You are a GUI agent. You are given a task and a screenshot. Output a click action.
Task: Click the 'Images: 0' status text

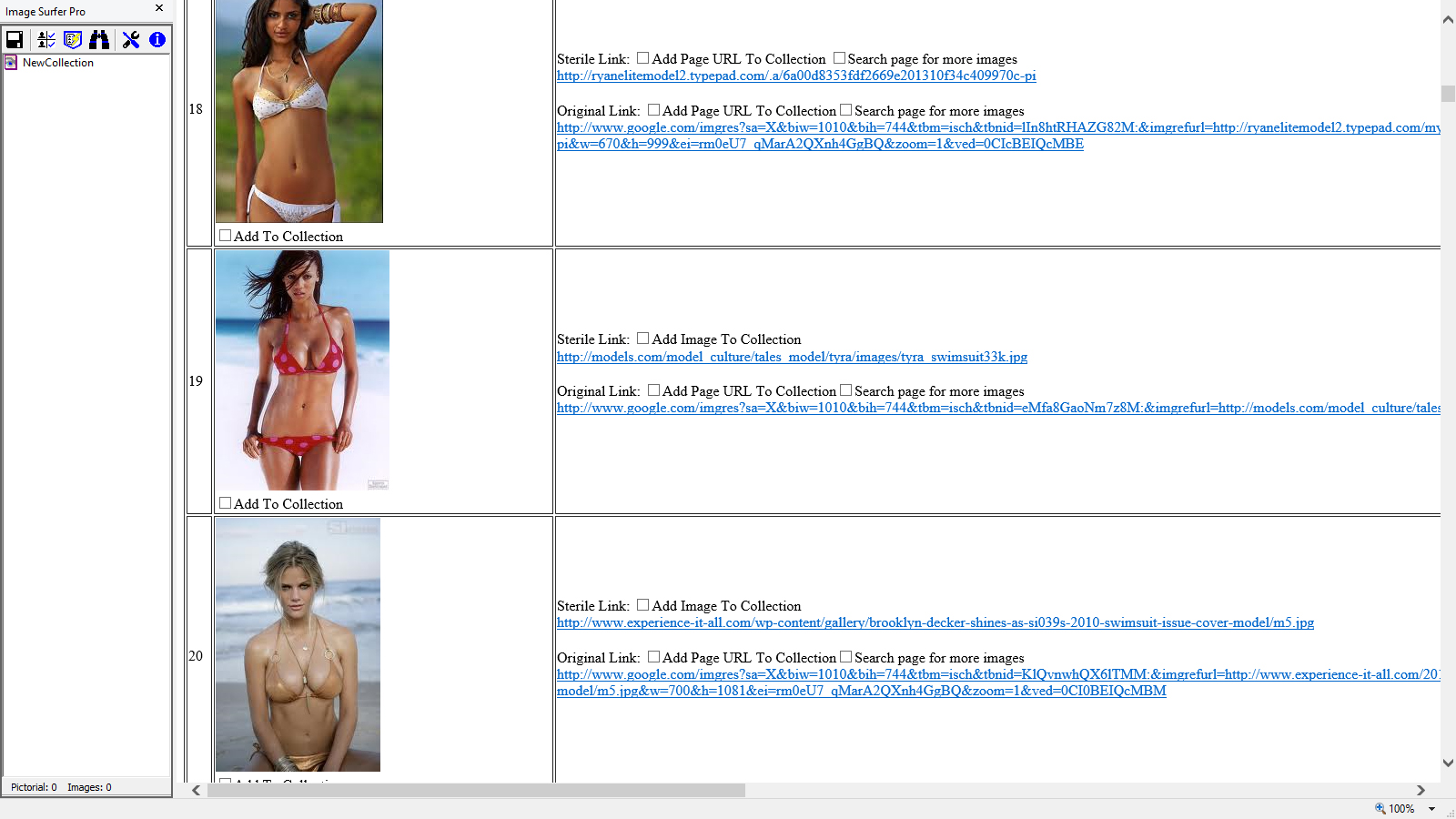[89, 787]
